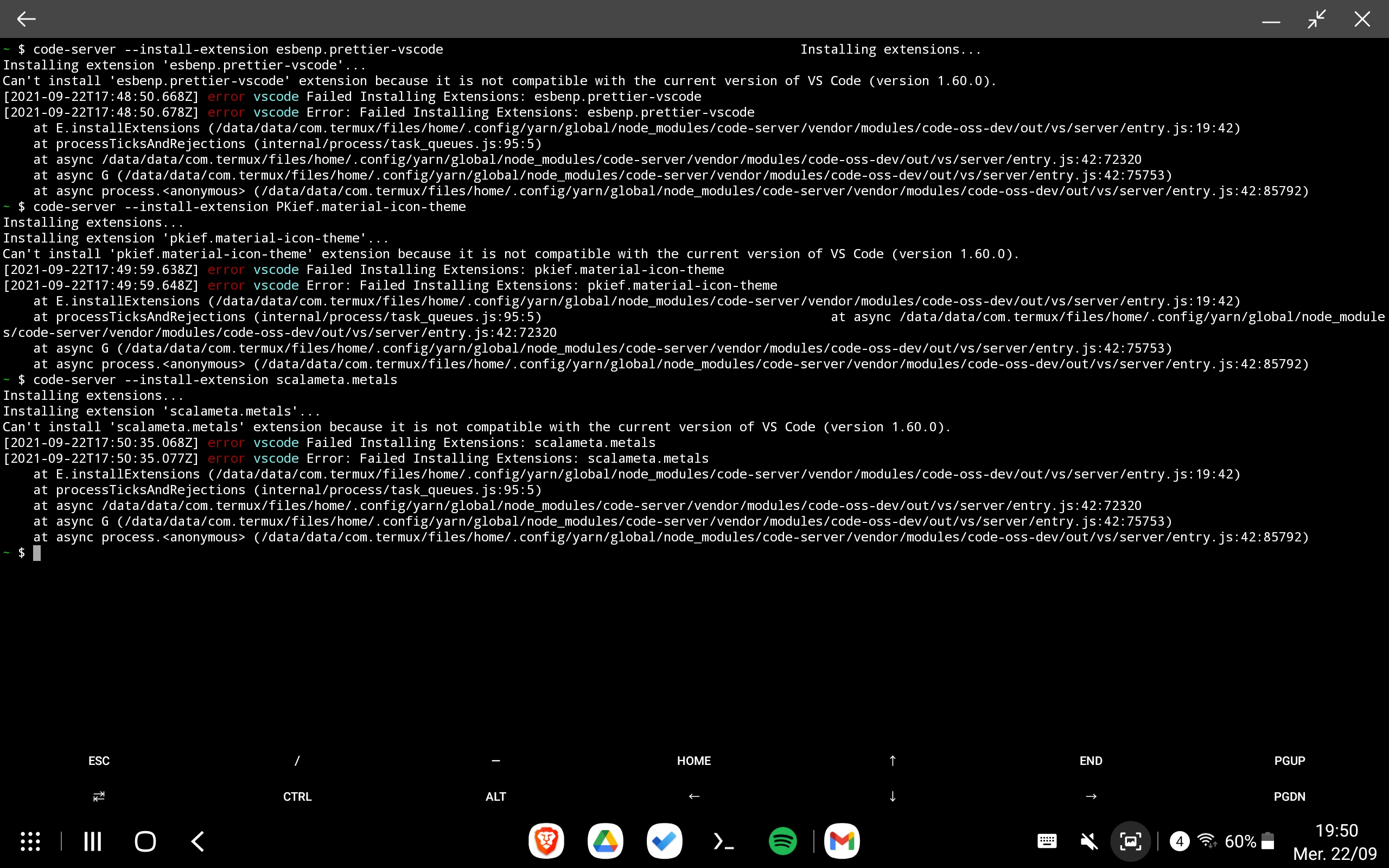The image size is (1389, 868).
Task: Open recent apps with three-bar button
Action: tap(92, 841)
